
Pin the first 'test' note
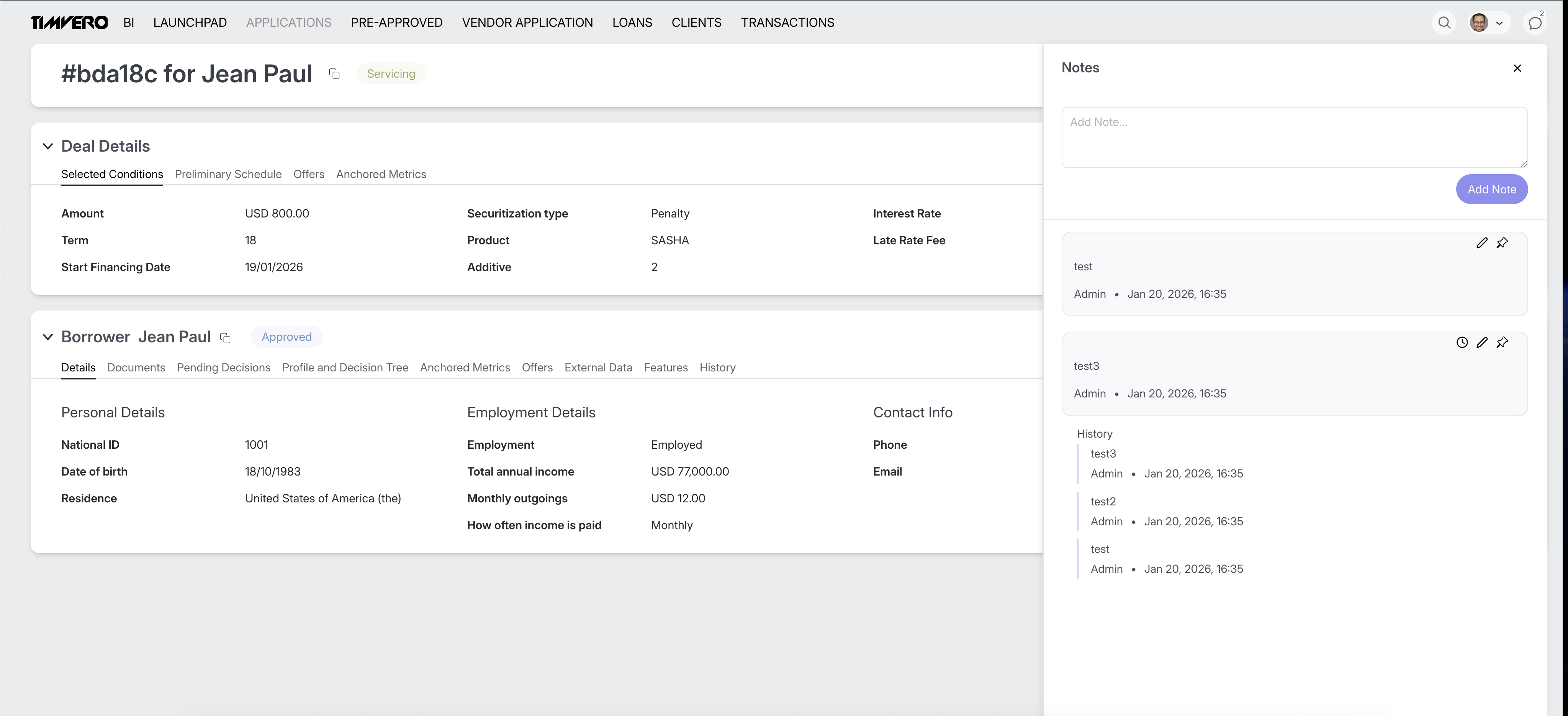click(1502, 243)
